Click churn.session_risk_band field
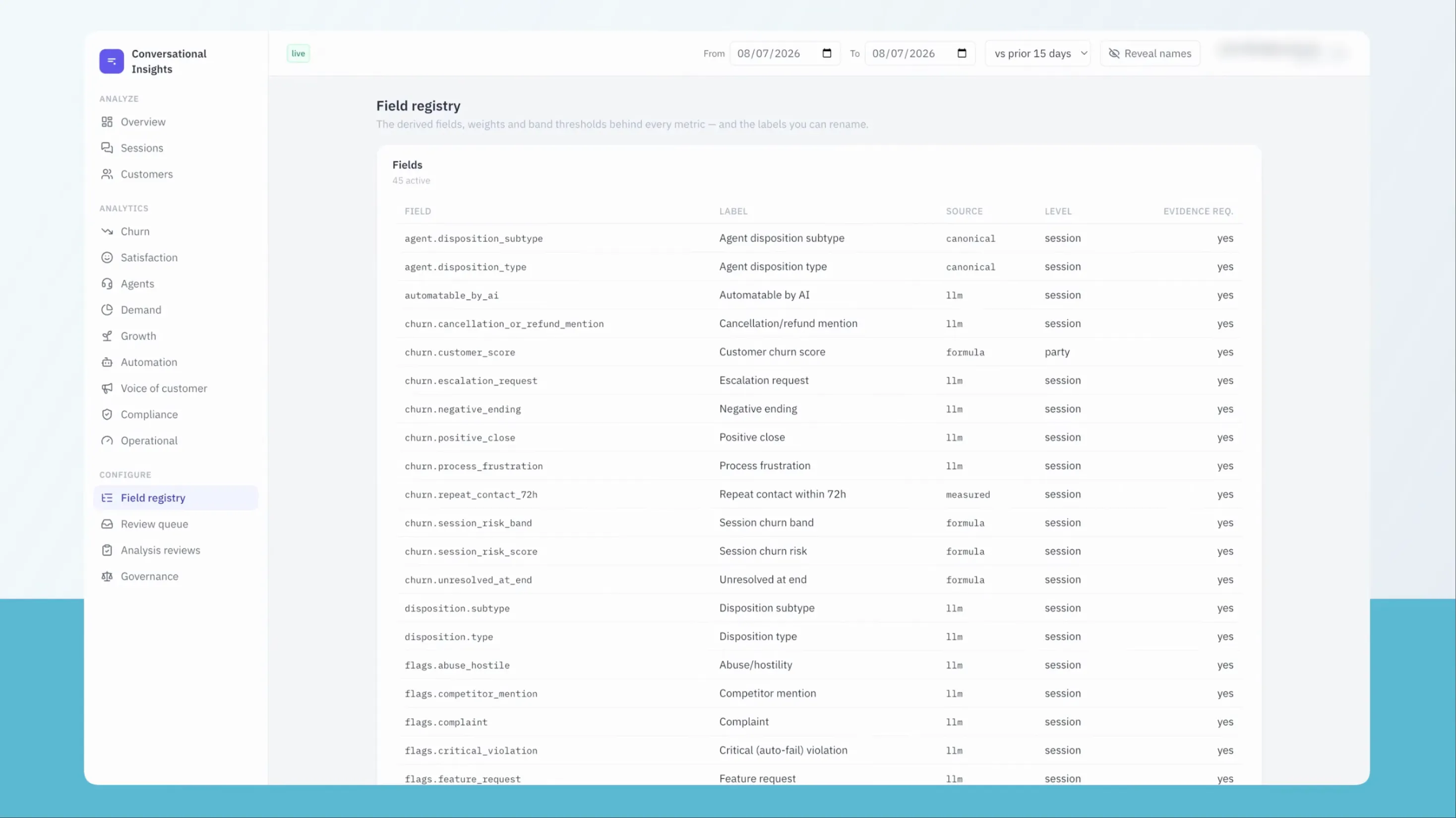Screen dimensions: 1456x818 point(468,523)
